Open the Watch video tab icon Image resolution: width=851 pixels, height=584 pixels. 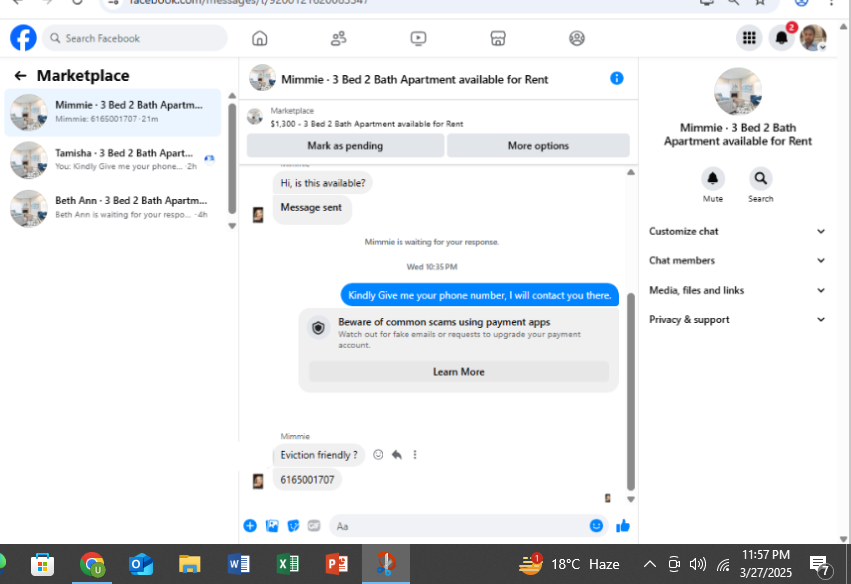[x=418, y=39]
